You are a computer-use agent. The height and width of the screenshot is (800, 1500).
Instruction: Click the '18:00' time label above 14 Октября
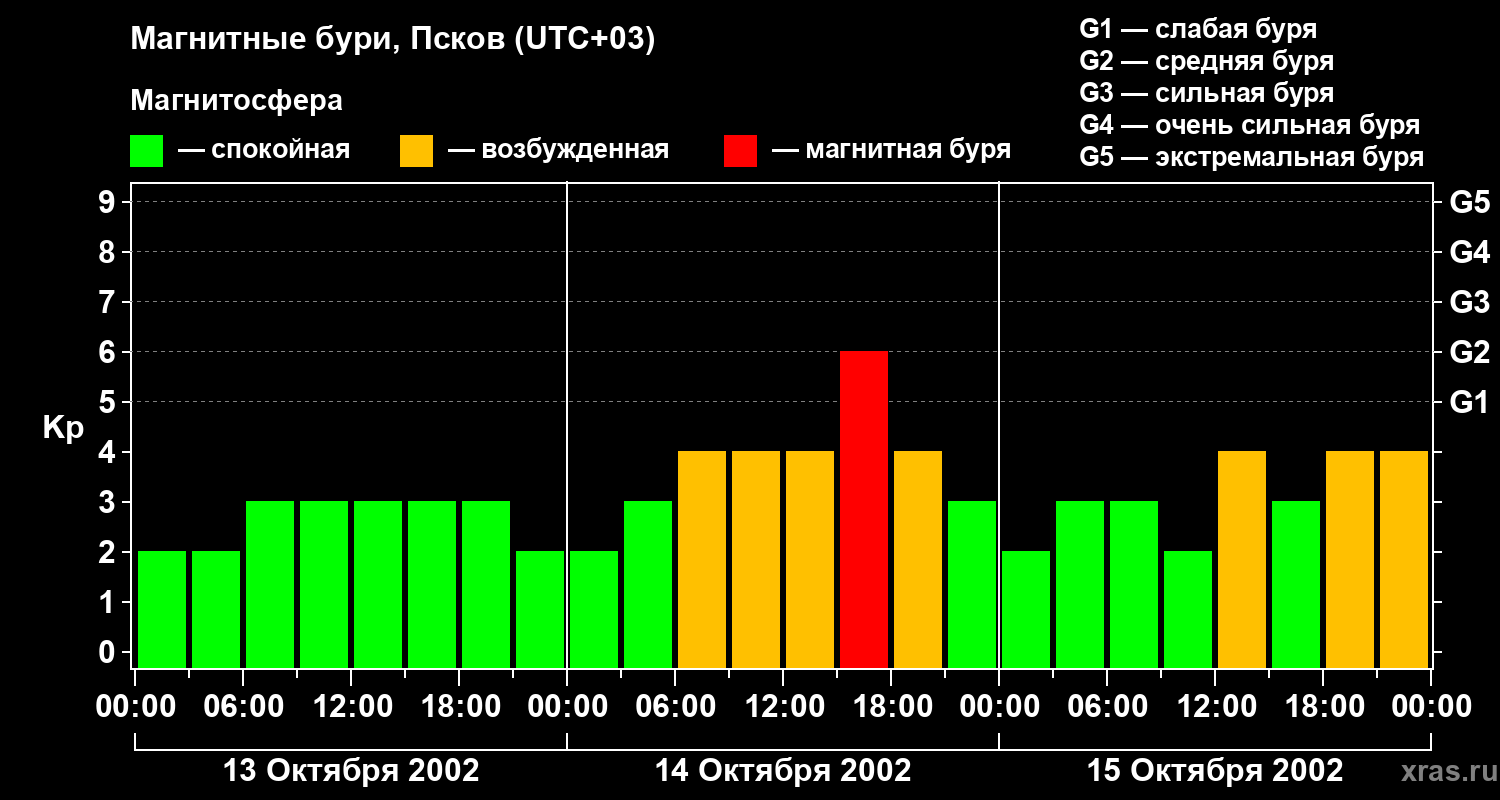[x=891, y=707]
